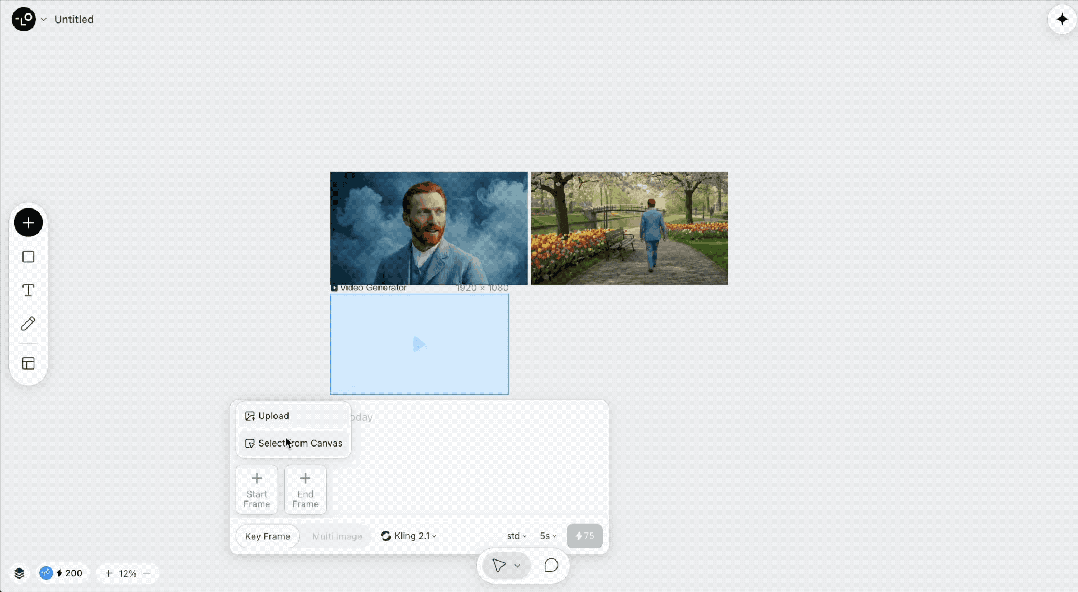This screenshot has width=1078, height=592.
Task: Expand the pointer tool options chevron
Action: (x=517, y=565)
